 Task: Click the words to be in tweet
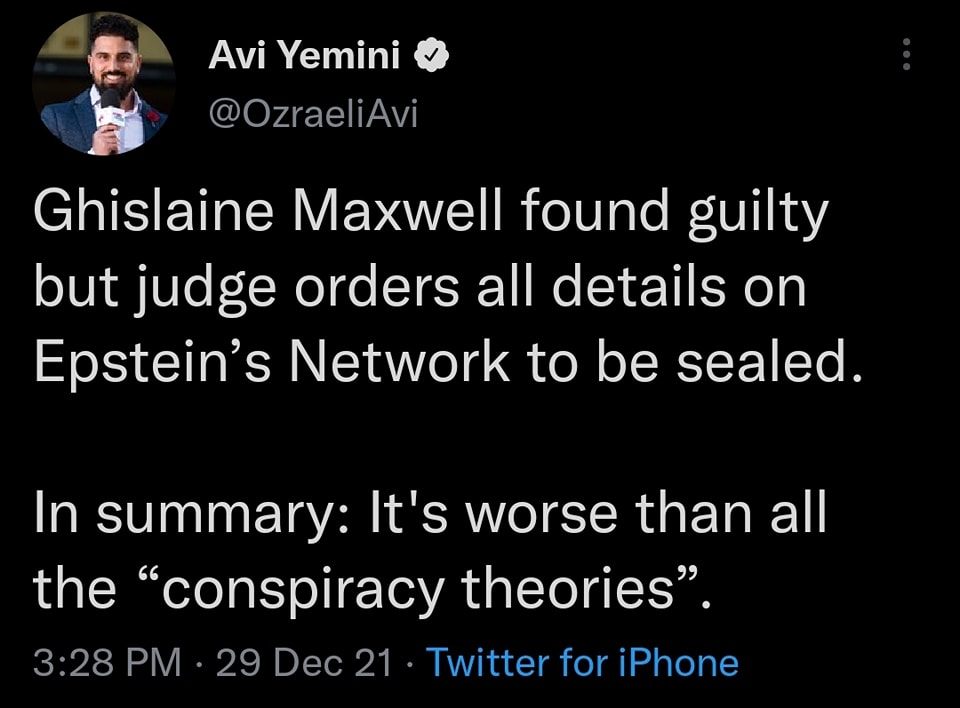tap(600, 361)
